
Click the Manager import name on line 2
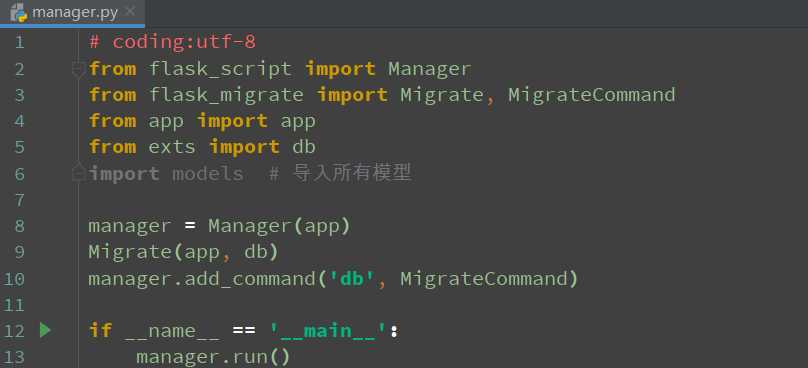click(429, 69)
